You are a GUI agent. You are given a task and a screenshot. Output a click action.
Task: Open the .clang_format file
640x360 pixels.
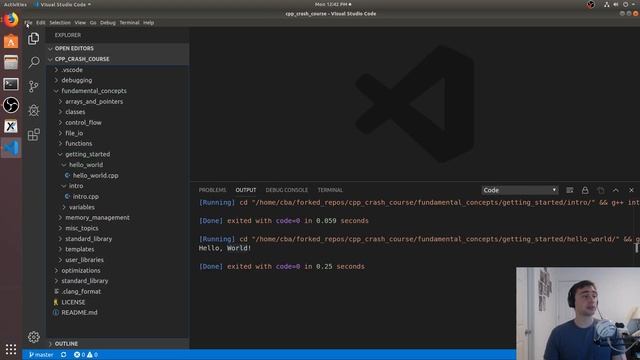click(x=118, y=291)
